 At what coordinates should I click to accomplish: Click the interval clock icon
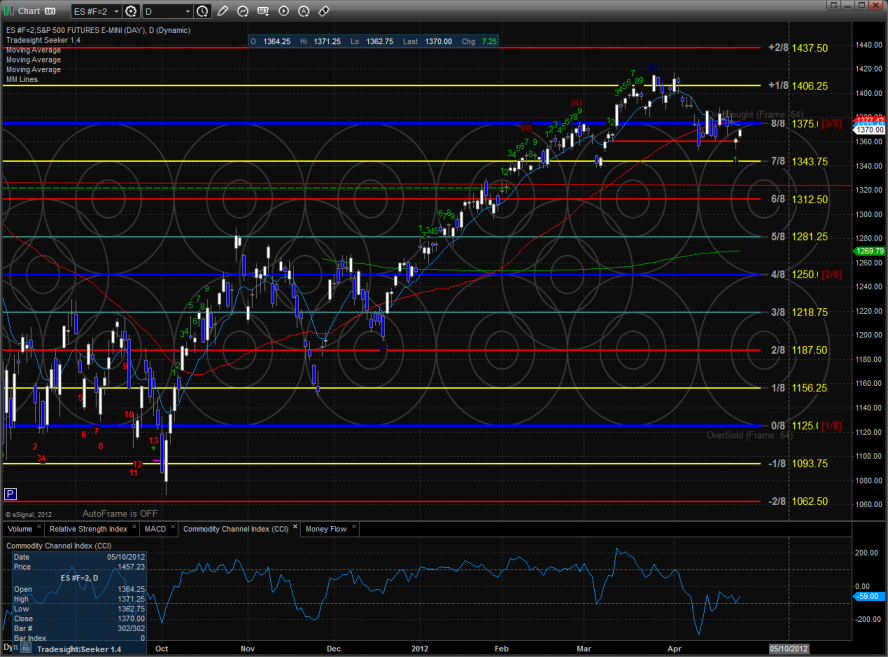click(203, 11)
